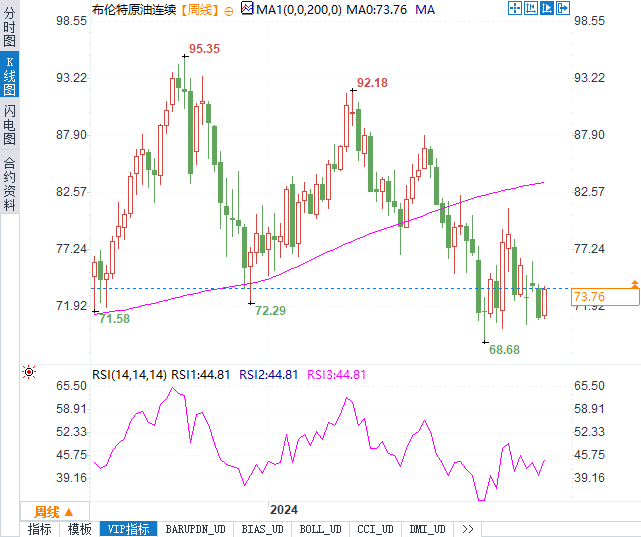Screen dimensions: 641x537
Task: Open the MA indicator chart icon
Action: tap(247, 8)
